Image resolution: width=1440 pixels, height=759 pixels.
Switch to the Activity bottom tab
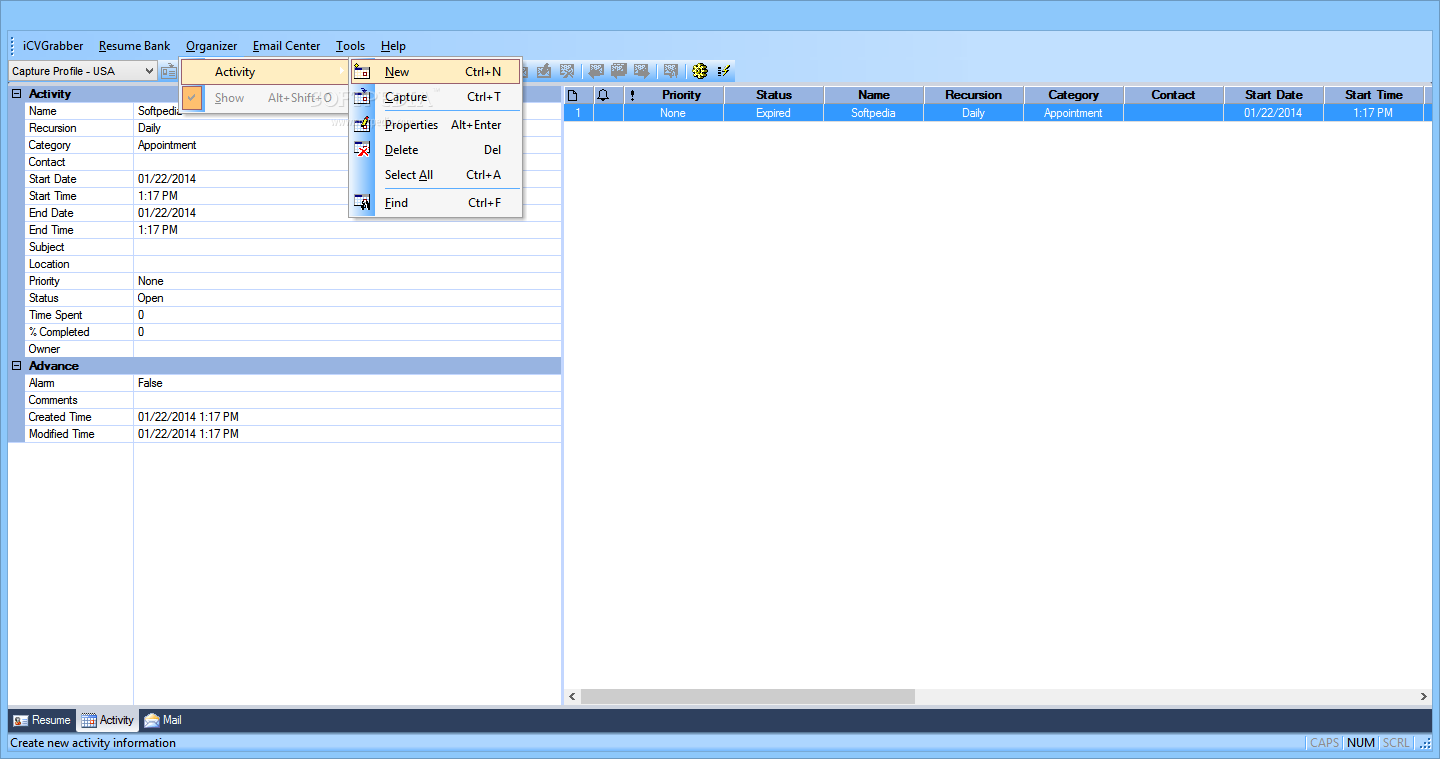tap(107, 720)
